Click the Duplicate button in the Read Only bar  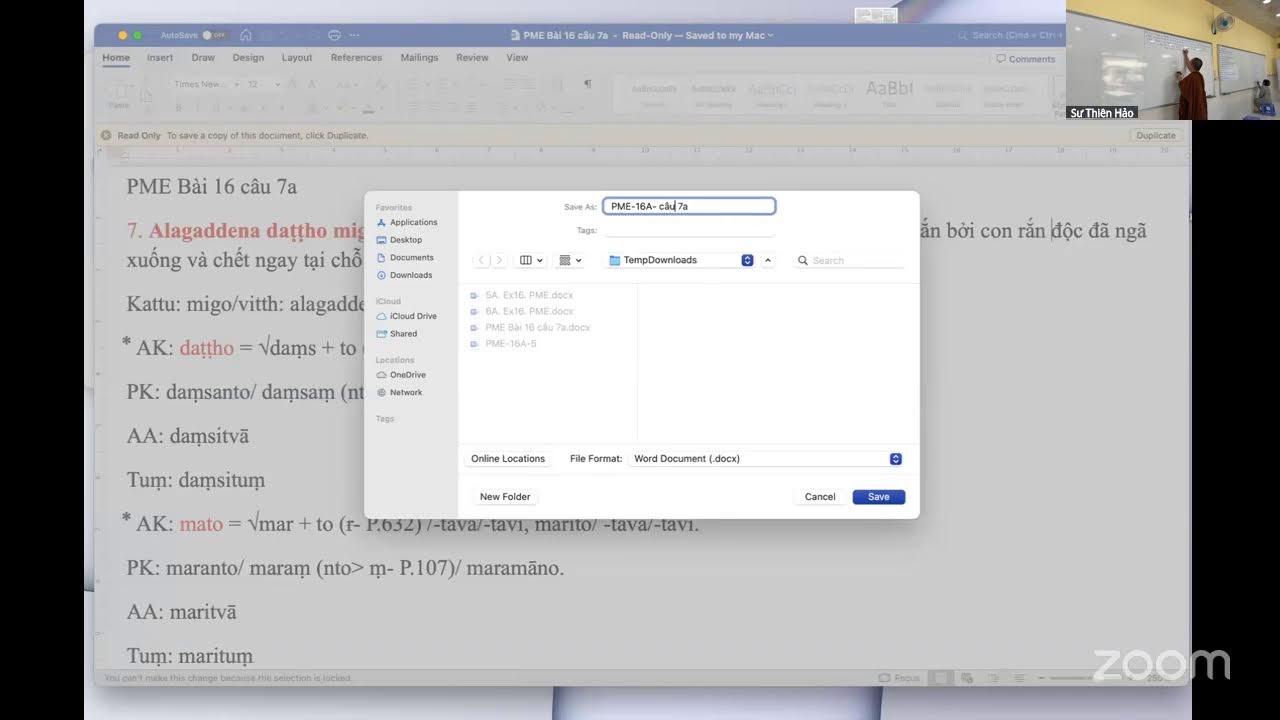pos(1155,135)
